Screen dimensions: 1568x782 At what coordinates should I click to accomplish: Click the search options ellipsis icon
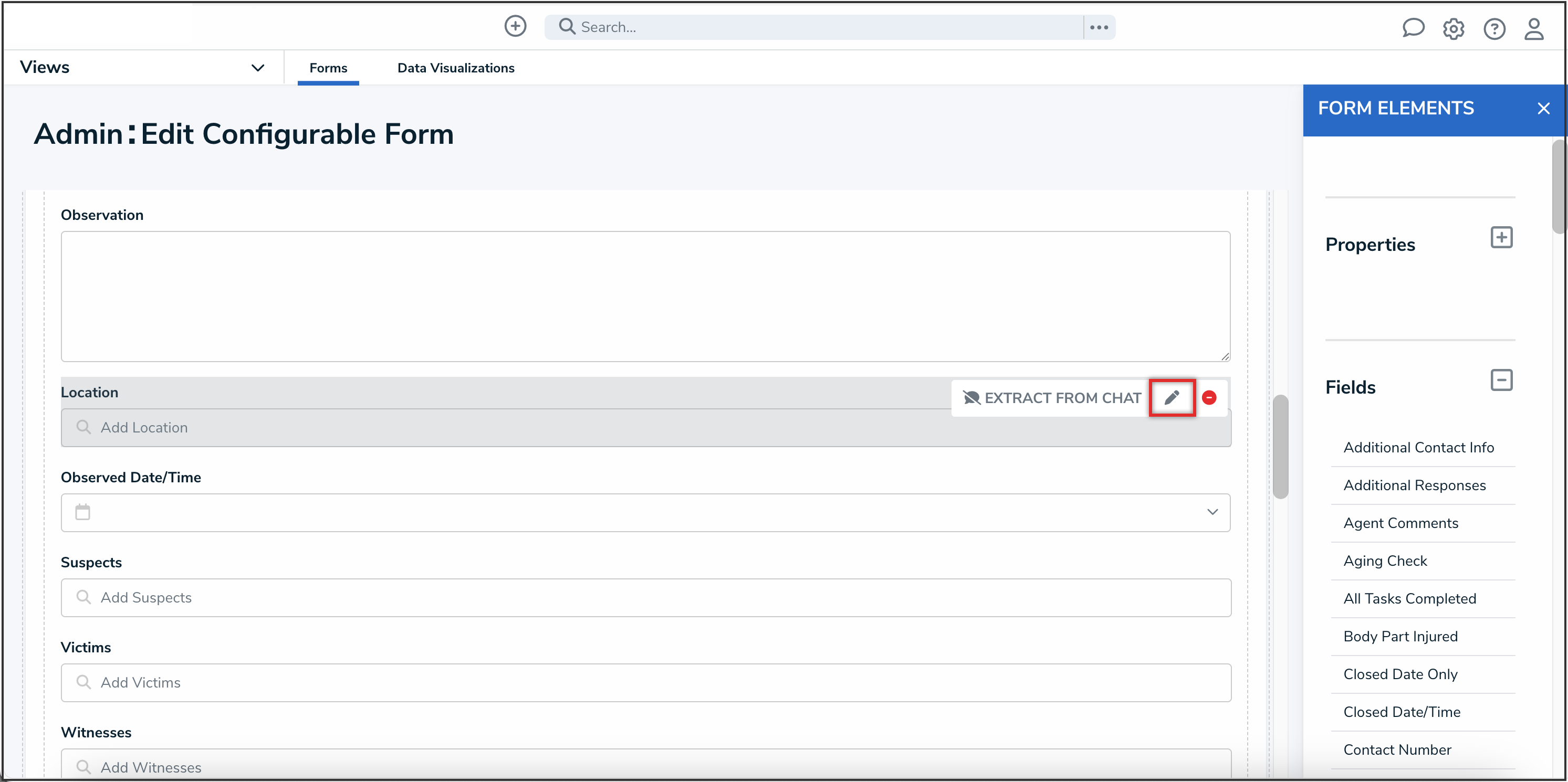[x=1099, y=27]
